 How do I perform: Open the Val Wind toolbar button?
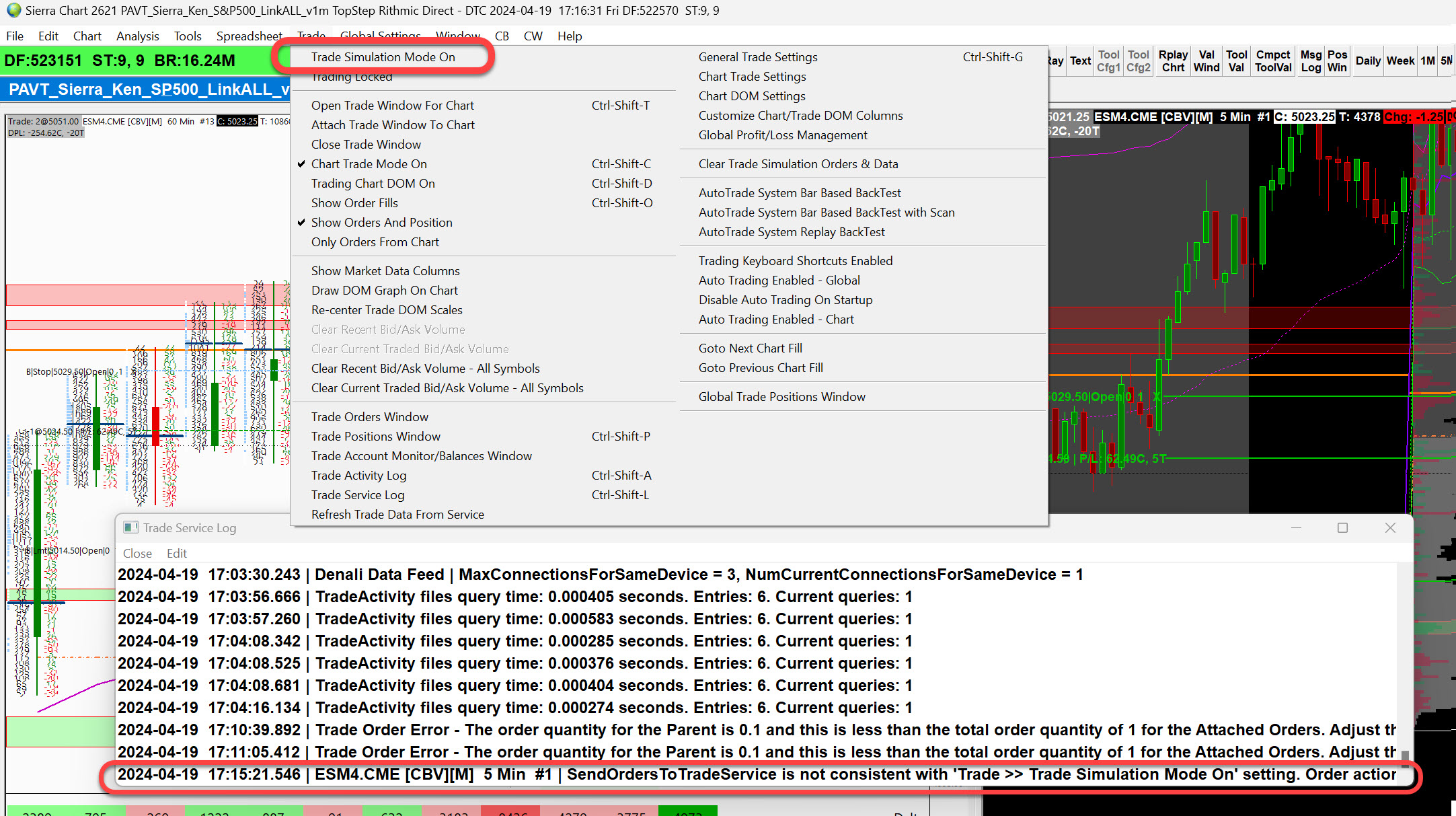point(1206,61)
